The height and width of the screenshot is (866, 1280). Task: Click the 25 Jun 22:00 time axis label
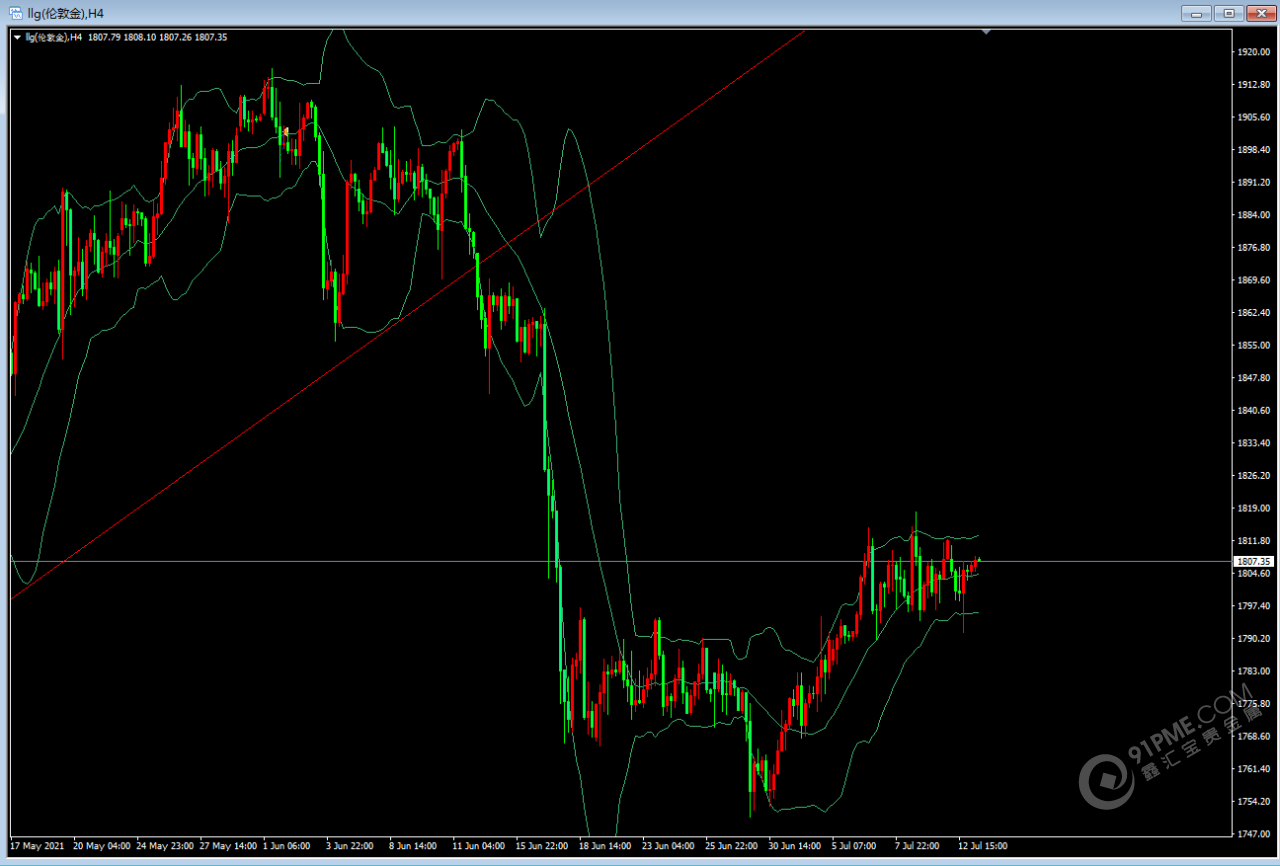[x=730, y=845]
